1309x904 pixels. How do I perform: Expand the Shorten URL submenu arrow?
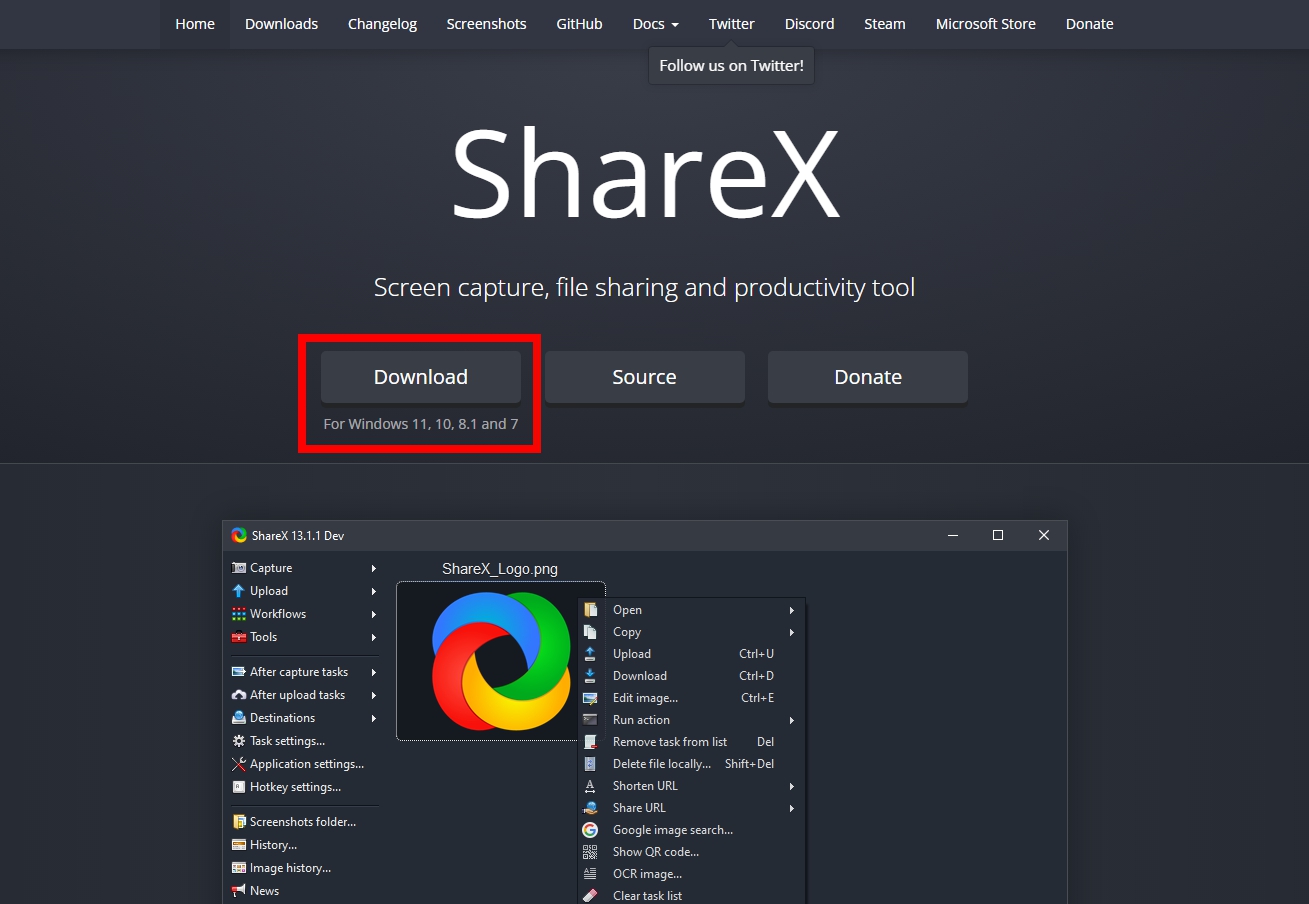(791, 786)
